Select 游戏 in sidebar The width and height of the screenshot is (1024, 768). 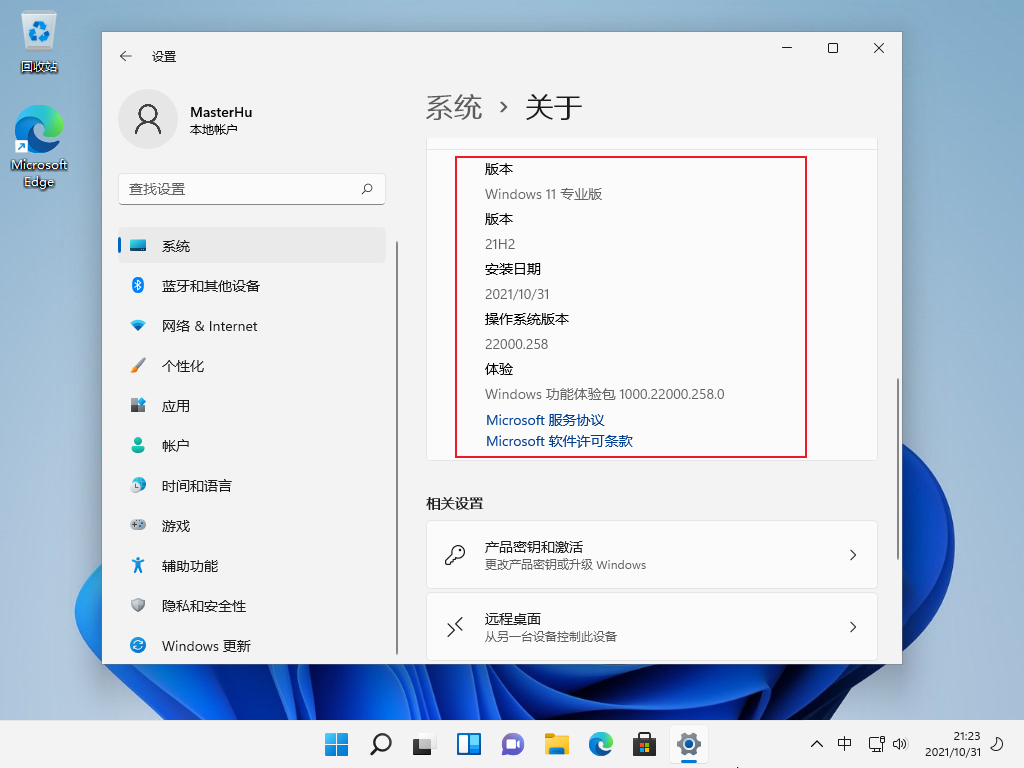pos(252,526)
